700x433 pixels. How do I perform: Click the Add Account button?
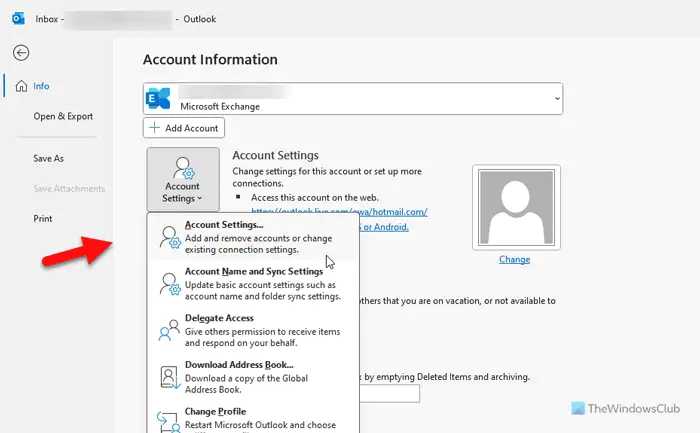point(184,128)
